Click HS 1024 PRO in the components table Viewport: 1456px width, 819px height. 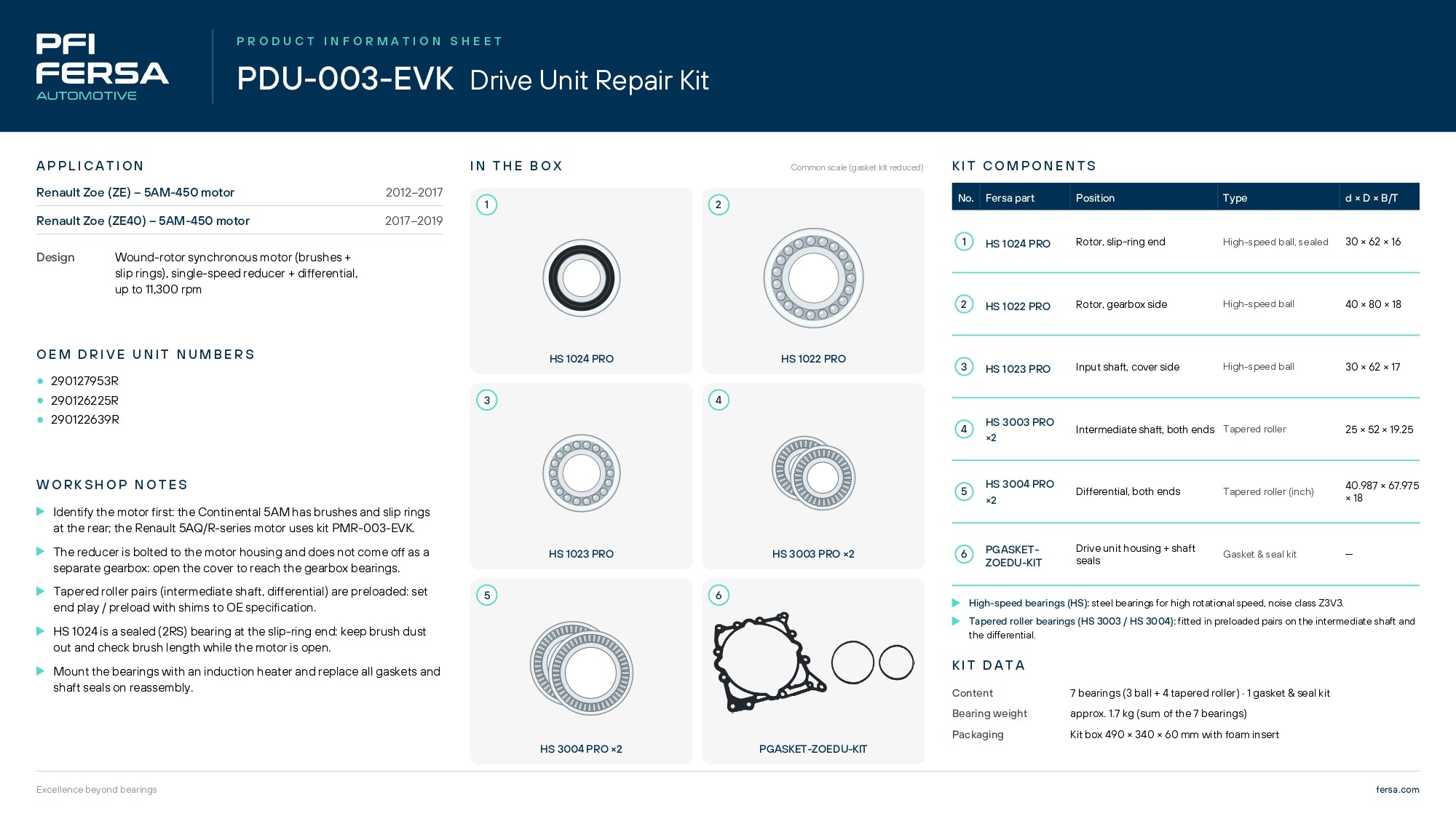(1018, 244)
